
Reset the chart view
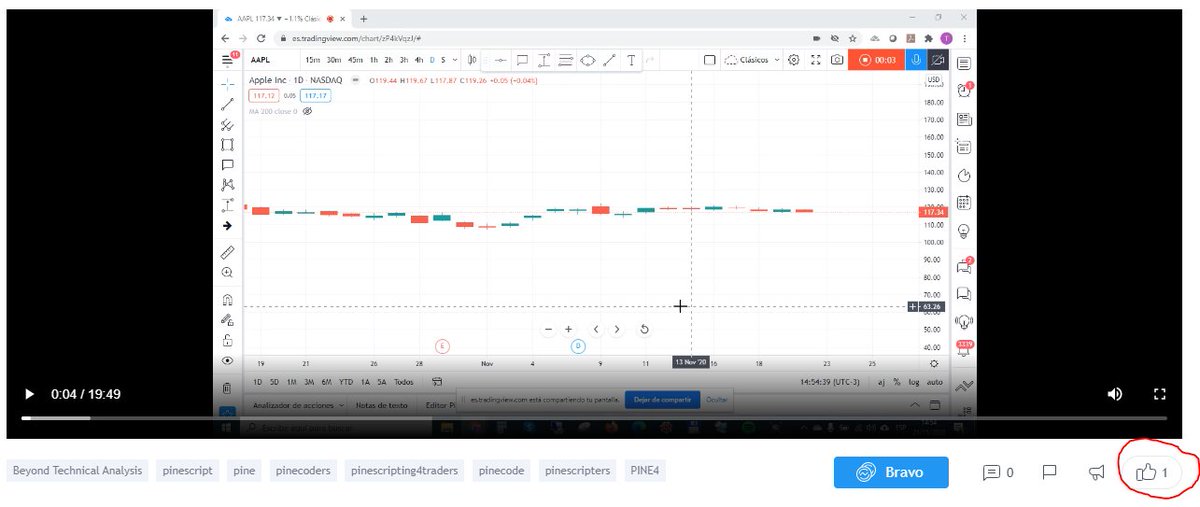click(644, 329)
